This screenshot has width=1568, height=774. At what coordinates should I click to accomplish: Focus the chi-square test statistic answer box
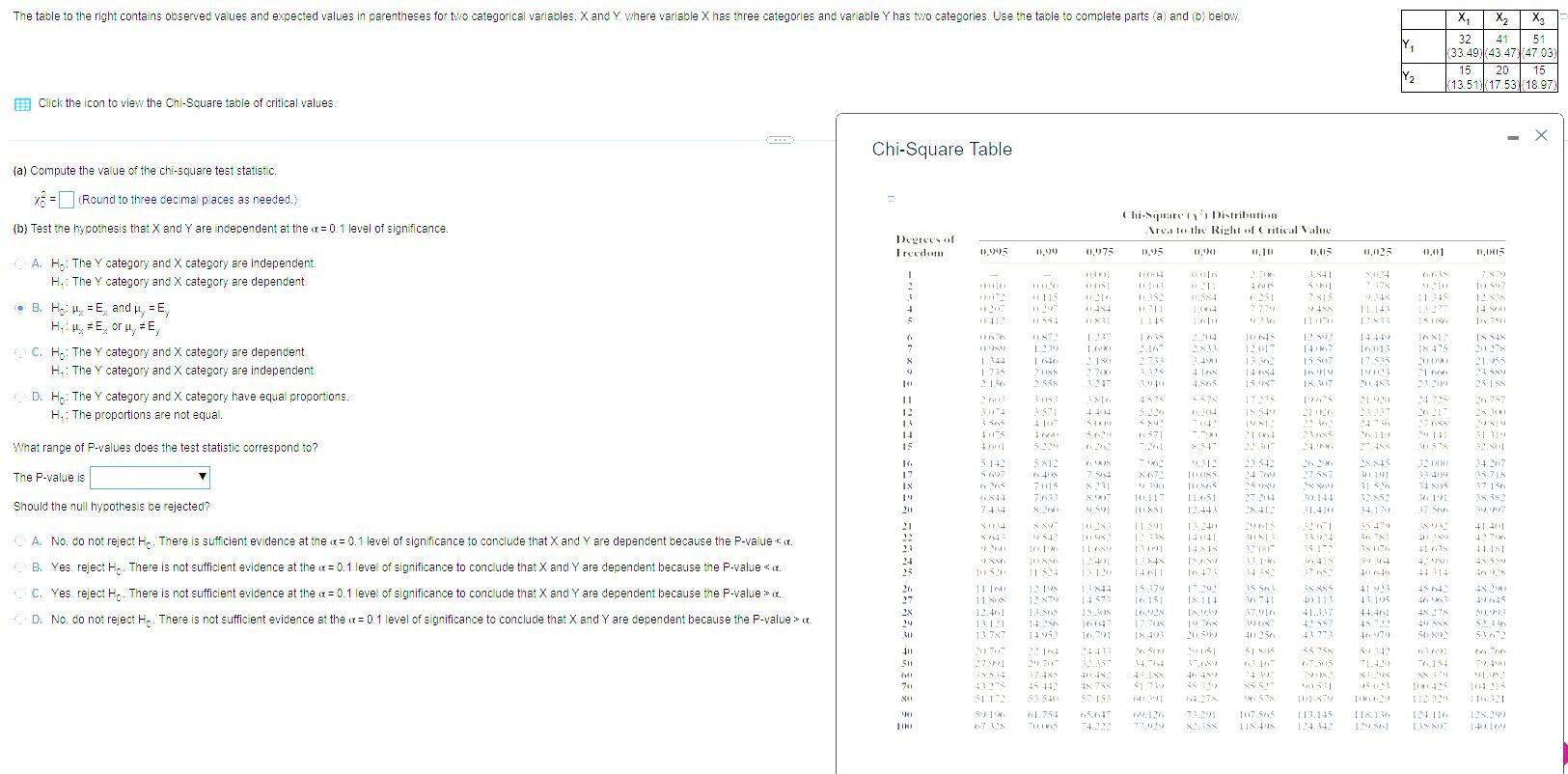66,200
